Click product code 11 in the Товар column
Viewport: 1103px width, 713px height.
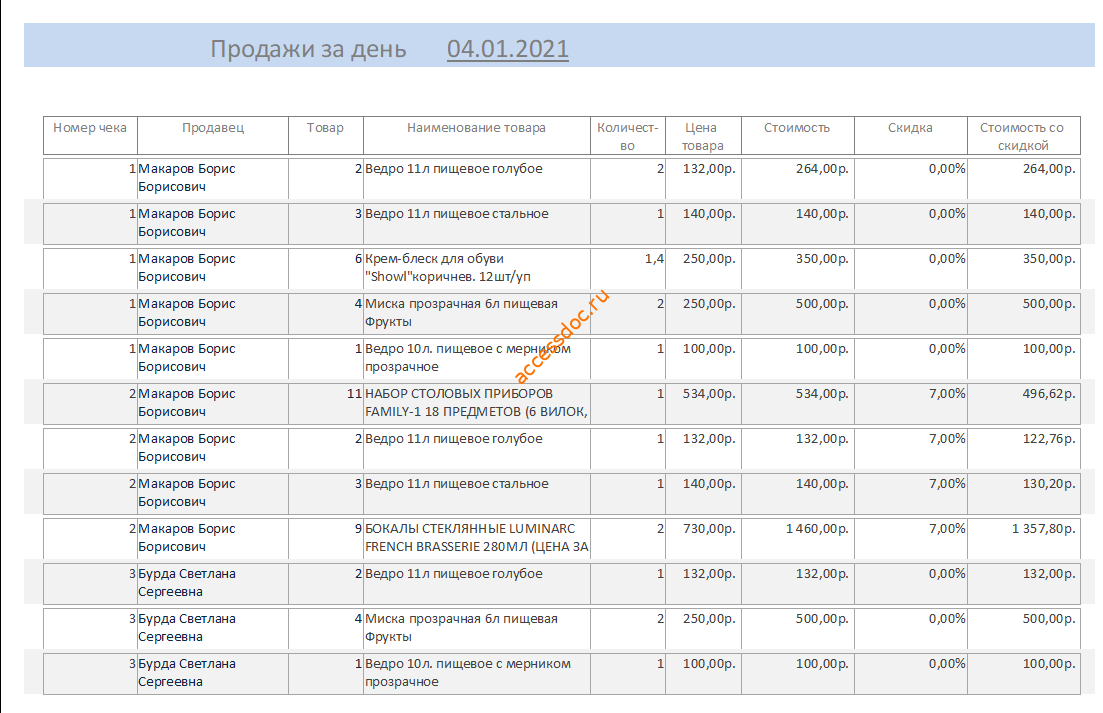point(355,394)
